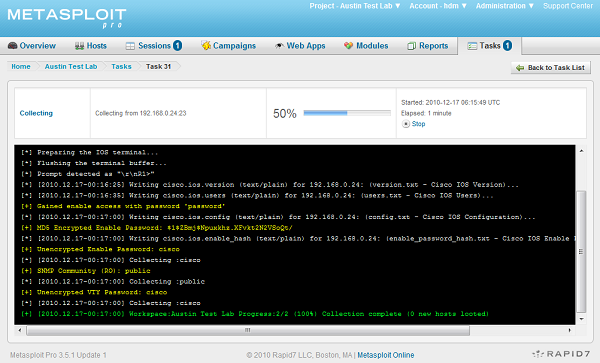This screenshot has width=600, height=363.
Task: Click 'MD5 Encrypted Enable Password' log line
Action: [157, 228]
